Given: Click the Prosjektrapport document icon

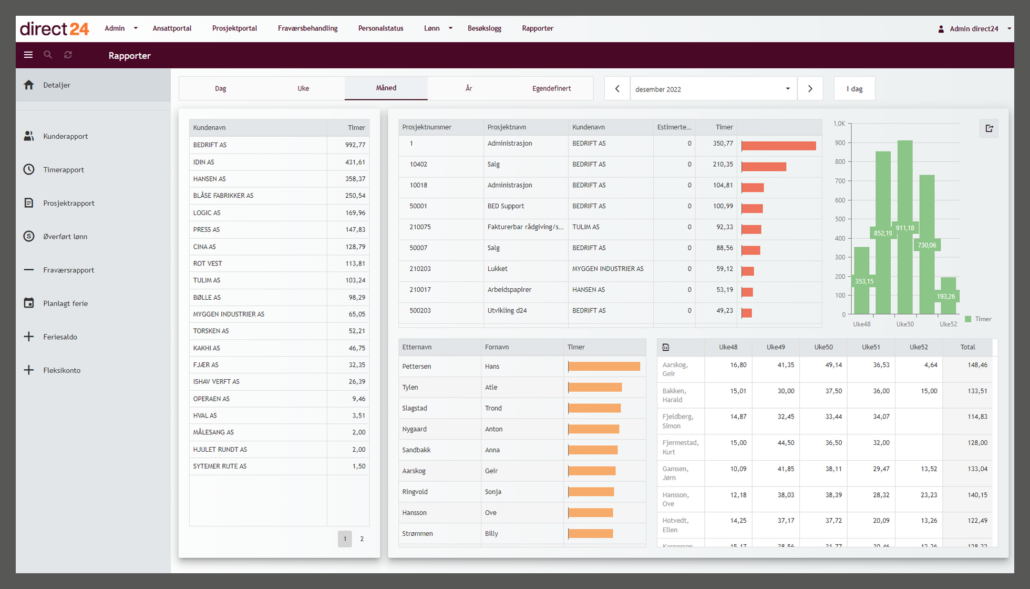Looking at the screenshot, I should (29, 203).
